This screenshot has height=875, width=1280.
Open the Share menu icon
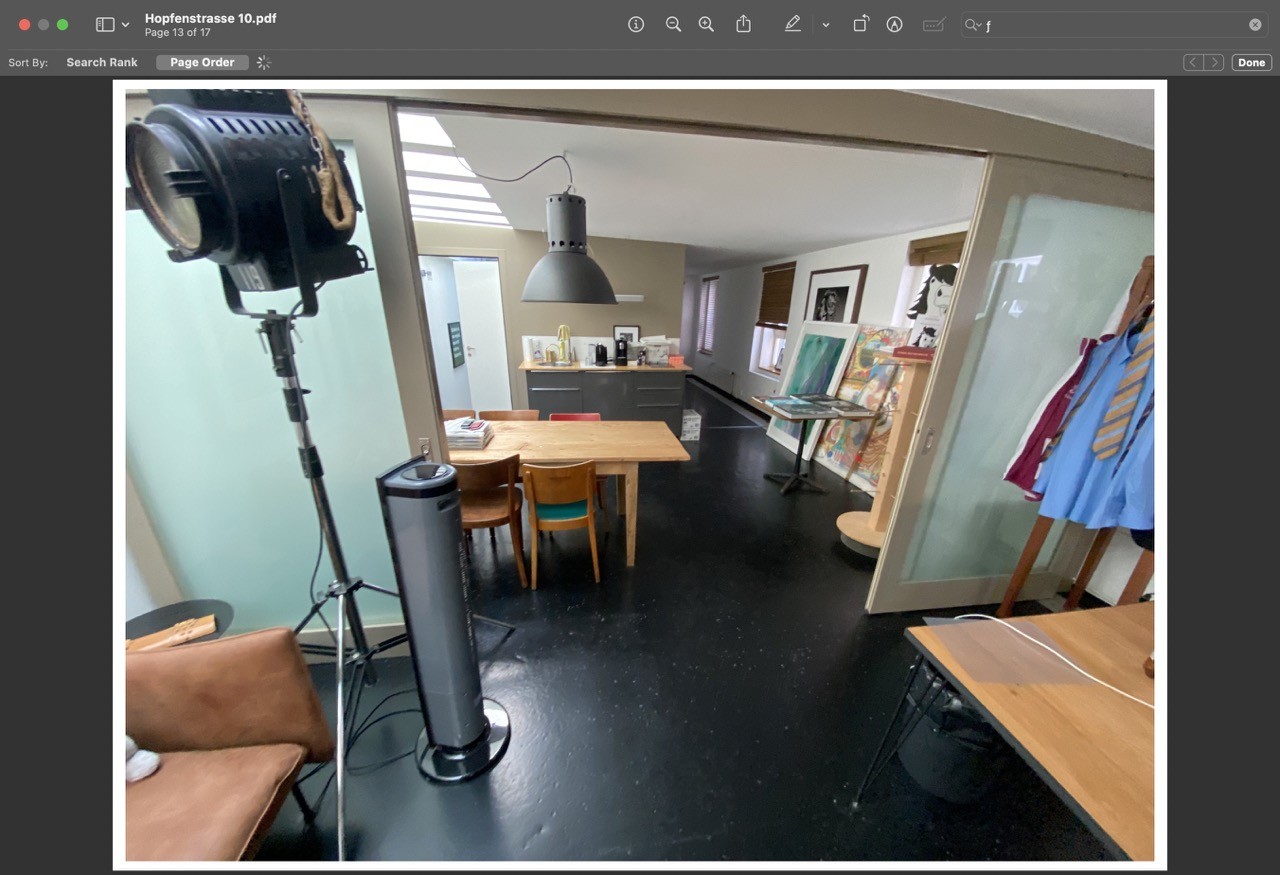pyautogui.click(x=743, y=24)
